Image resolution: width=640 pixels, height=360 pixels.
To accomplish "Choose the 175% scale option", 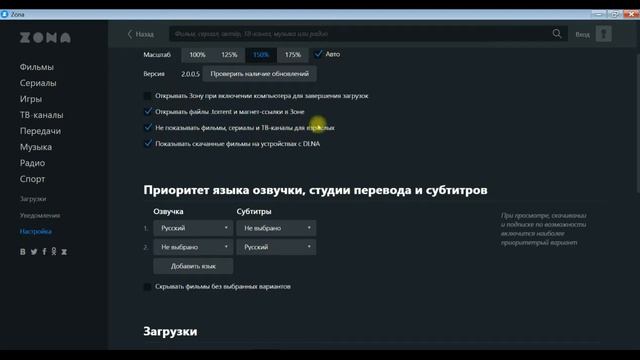I will coord(293,55).
